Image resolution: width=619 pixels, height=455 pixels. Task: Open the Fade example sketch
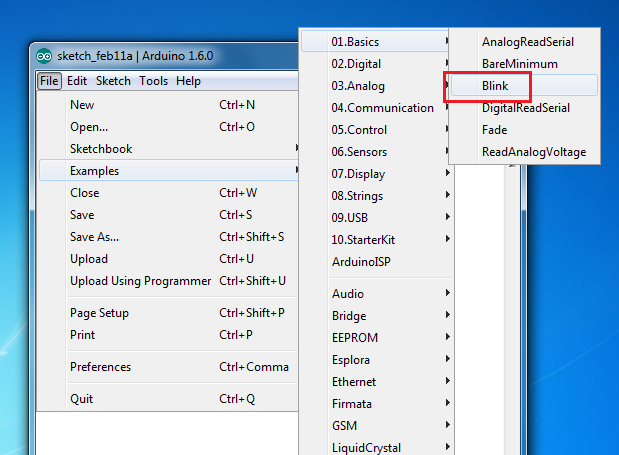coord(524,130)
